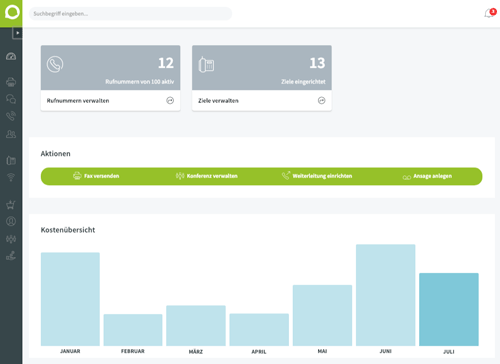Open Rufnummern verwalten link

tap(78, 101)
